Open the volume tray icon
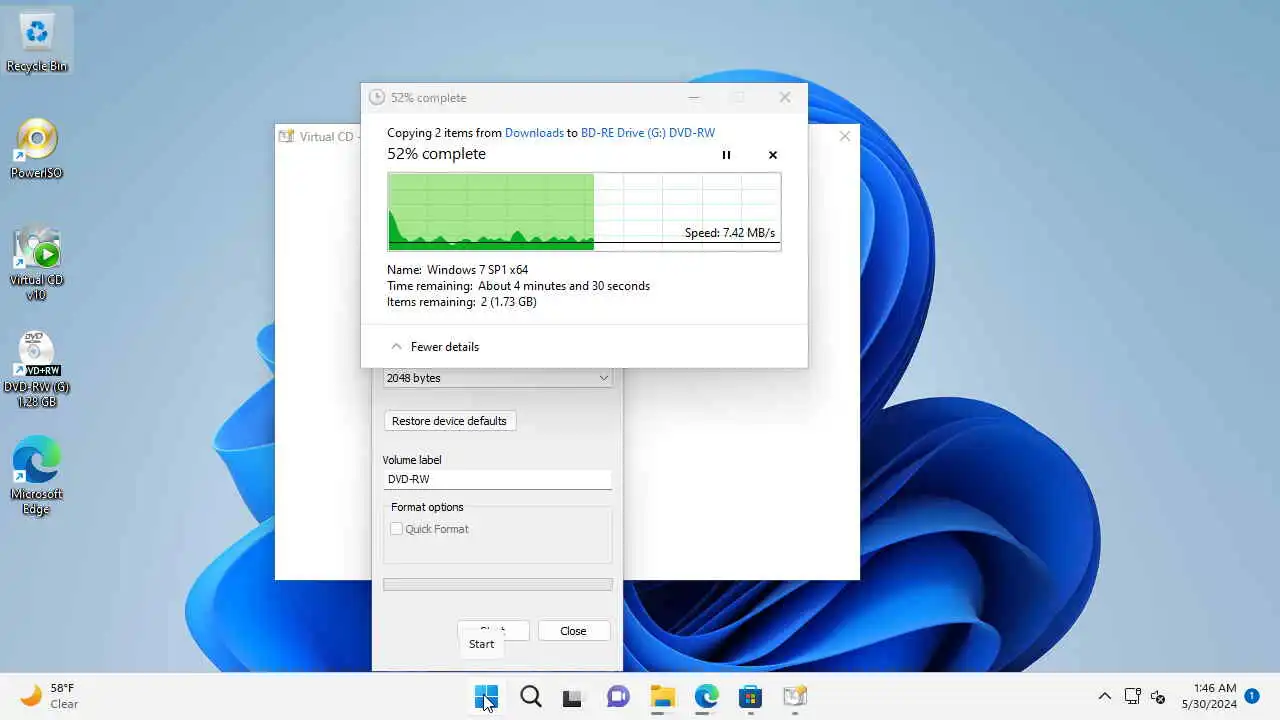This screenshot has width=1280, height=720. pos(1158,696)
